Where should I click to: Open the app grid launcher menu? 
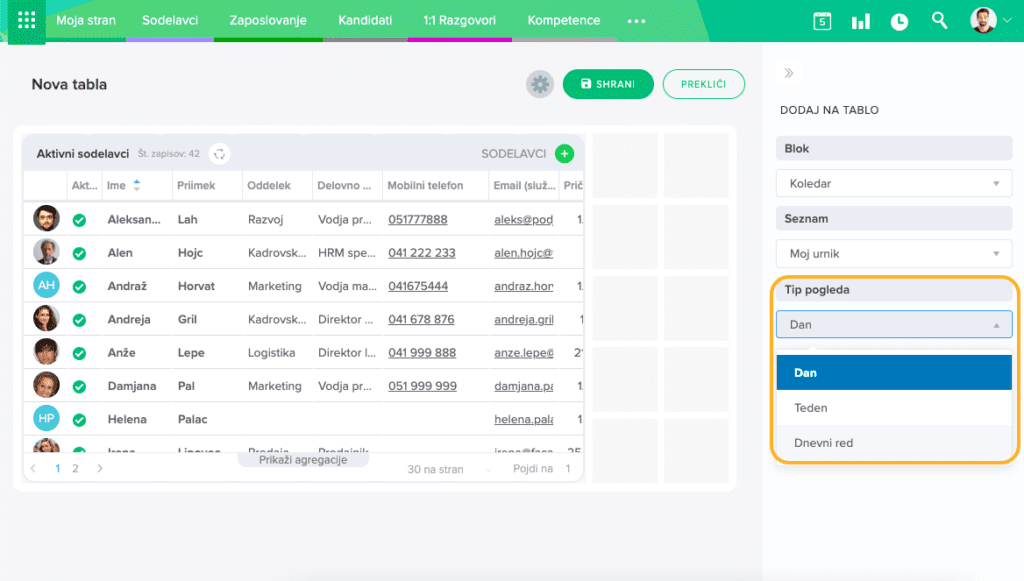pyautogui.click(x=26, y=20)
